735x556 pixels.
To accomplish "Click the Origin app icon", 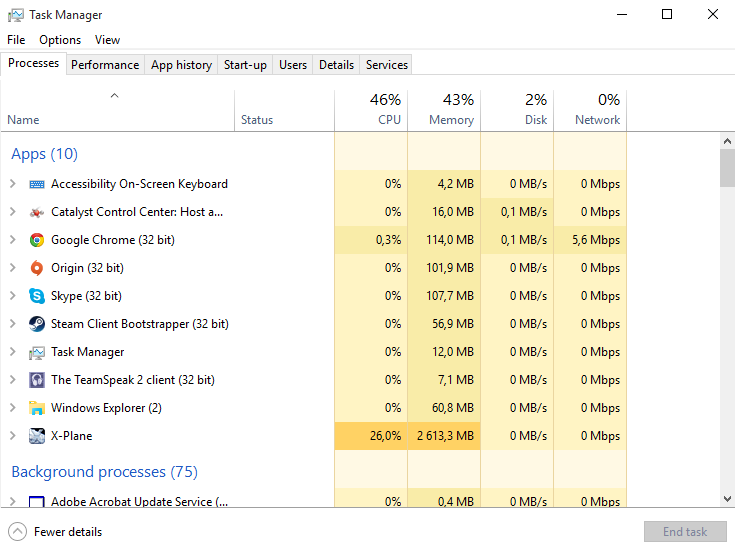I will (37, 268).
